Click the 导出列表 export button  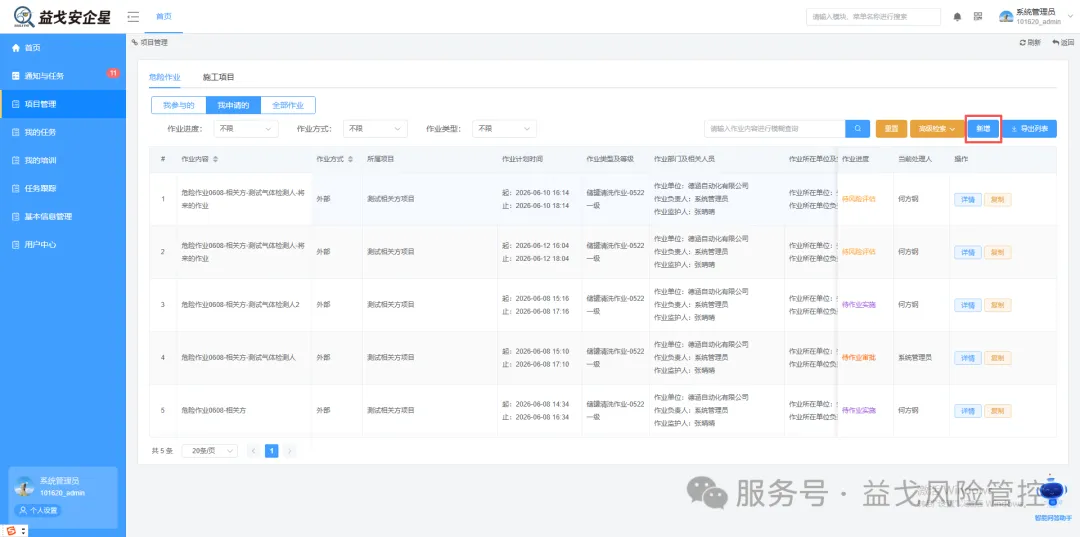coord(1030,129)
